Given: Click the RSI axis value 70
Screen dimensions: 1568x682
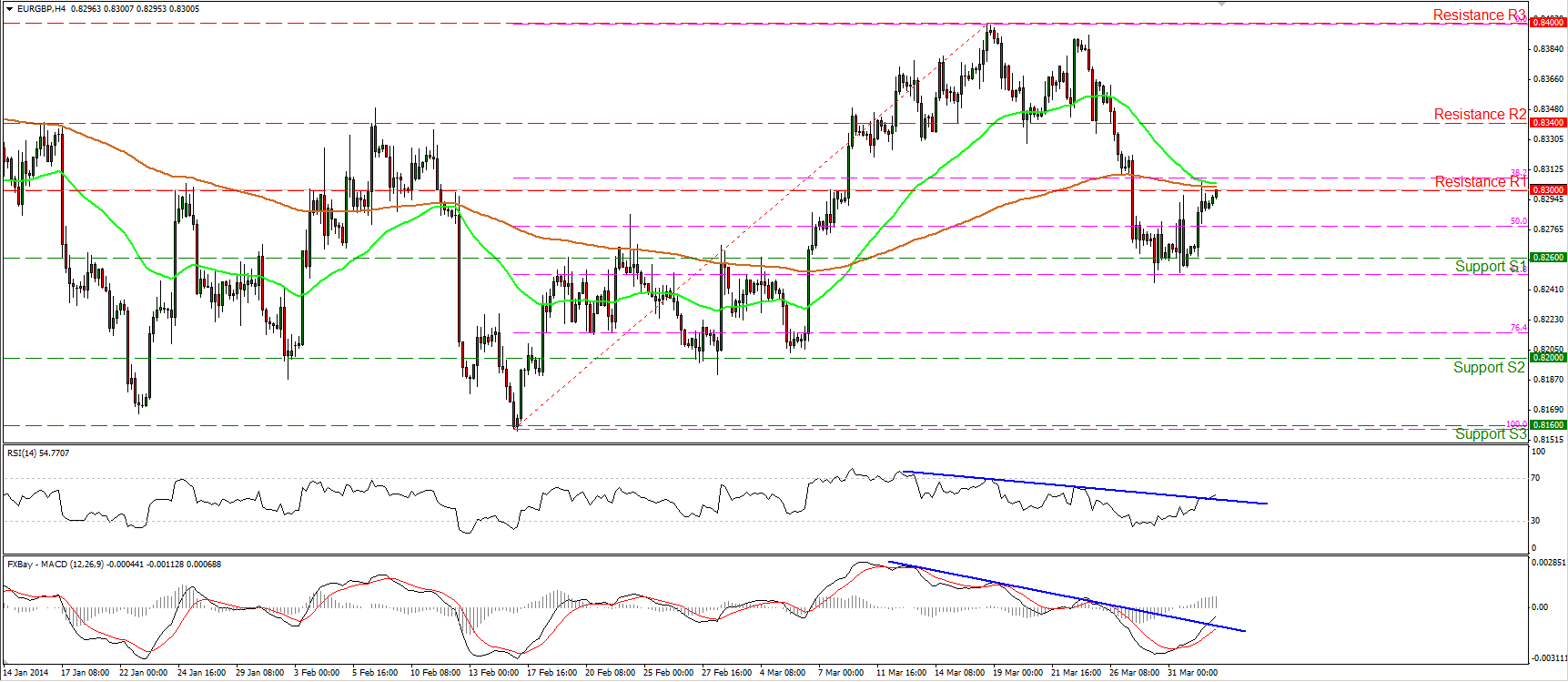Looking at the screenshot, I should [x=1536, y=478].
